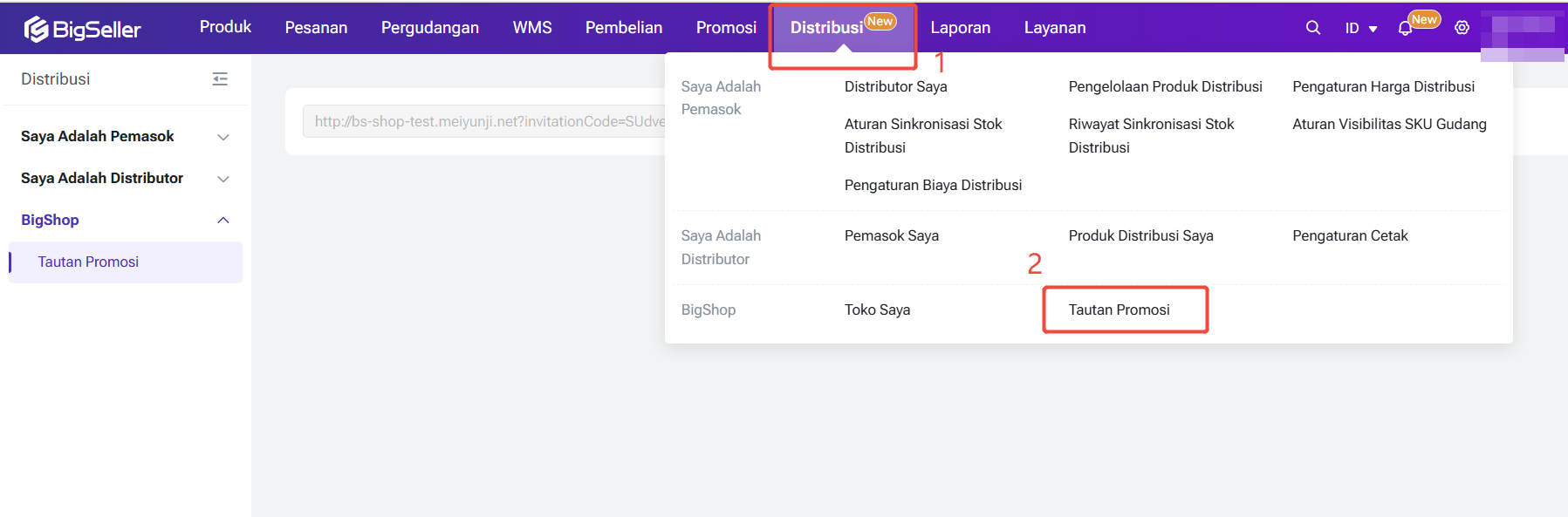1568x517 pixels.
Task: Open Toko Saya under BigShop
Action: point(877,310)
